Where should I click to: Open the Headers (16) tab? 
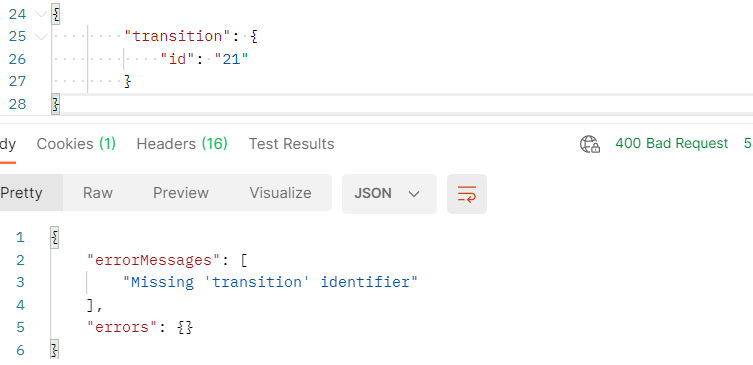pos(182,144)
